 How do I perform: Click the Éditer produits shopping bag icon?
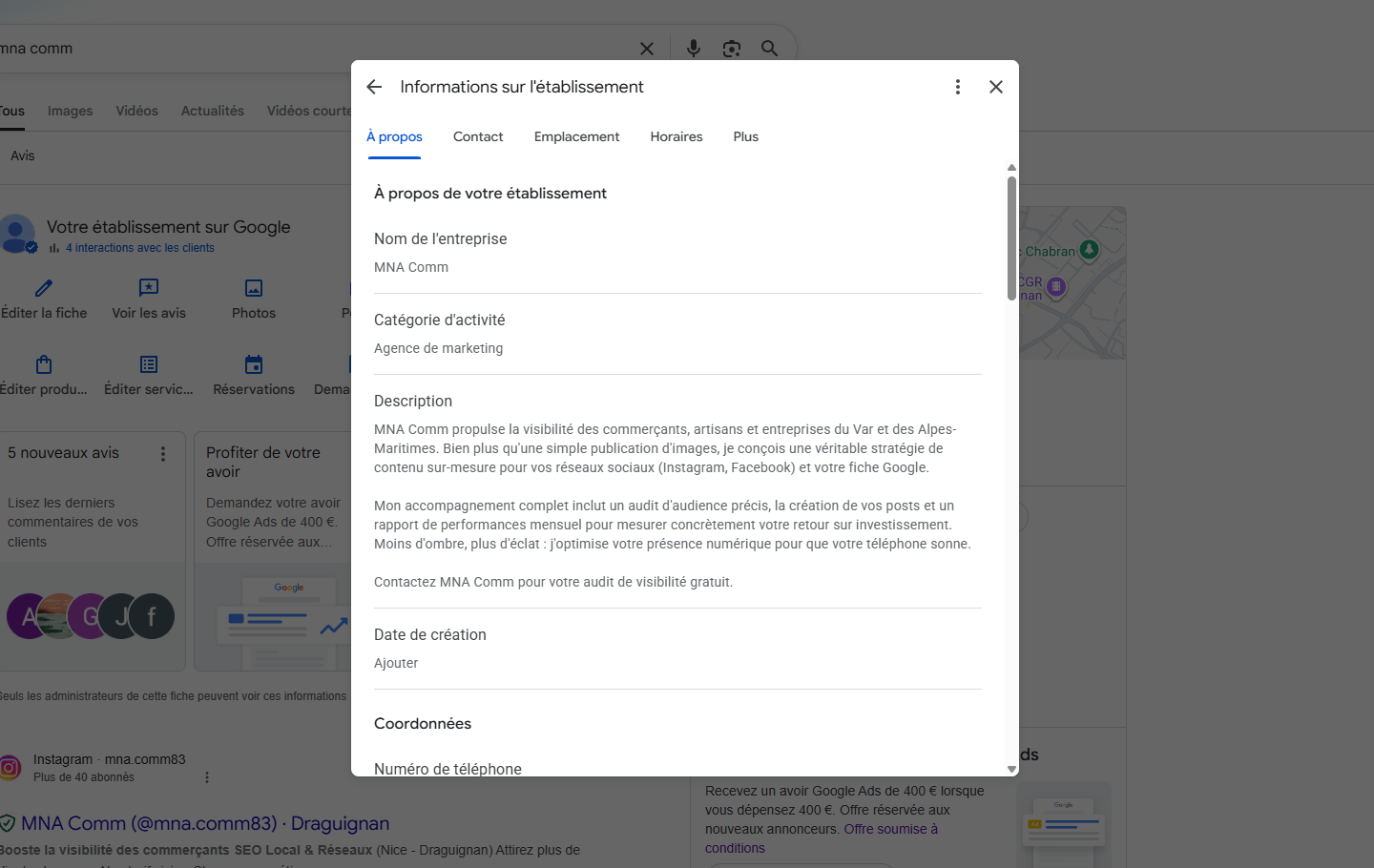pos(44,364)
